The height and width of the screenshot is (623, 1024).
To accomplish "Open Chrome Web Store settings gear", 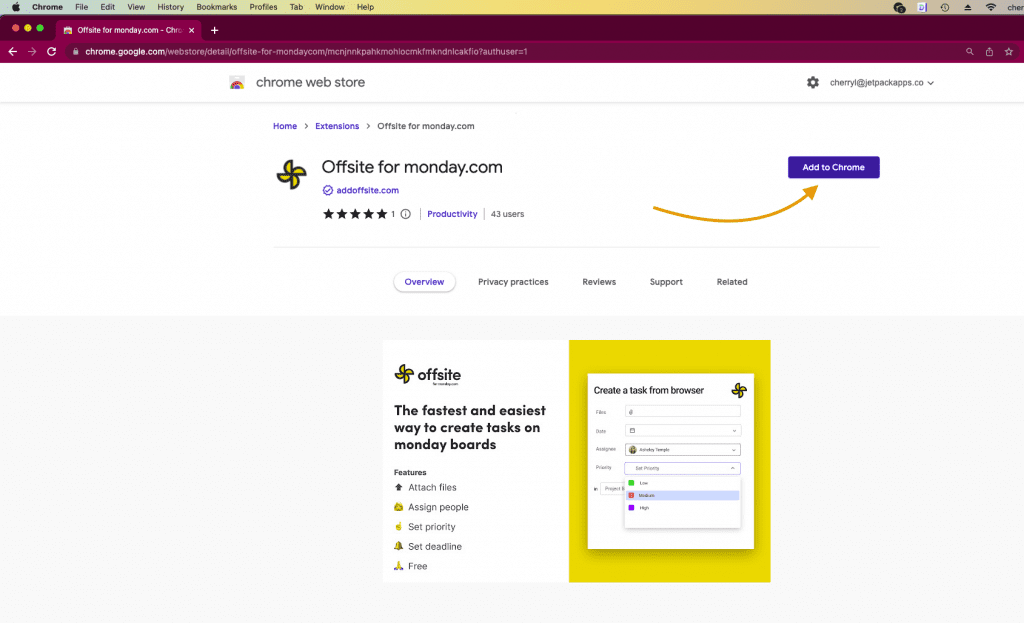I will [x=812, y=82].
